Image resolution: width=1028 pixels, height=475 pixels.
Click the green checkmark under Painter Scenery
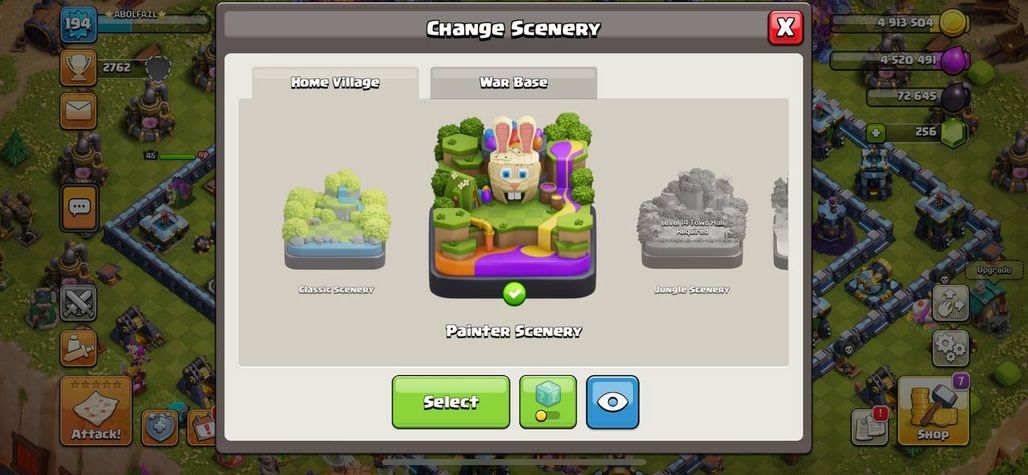pos(514,294)
